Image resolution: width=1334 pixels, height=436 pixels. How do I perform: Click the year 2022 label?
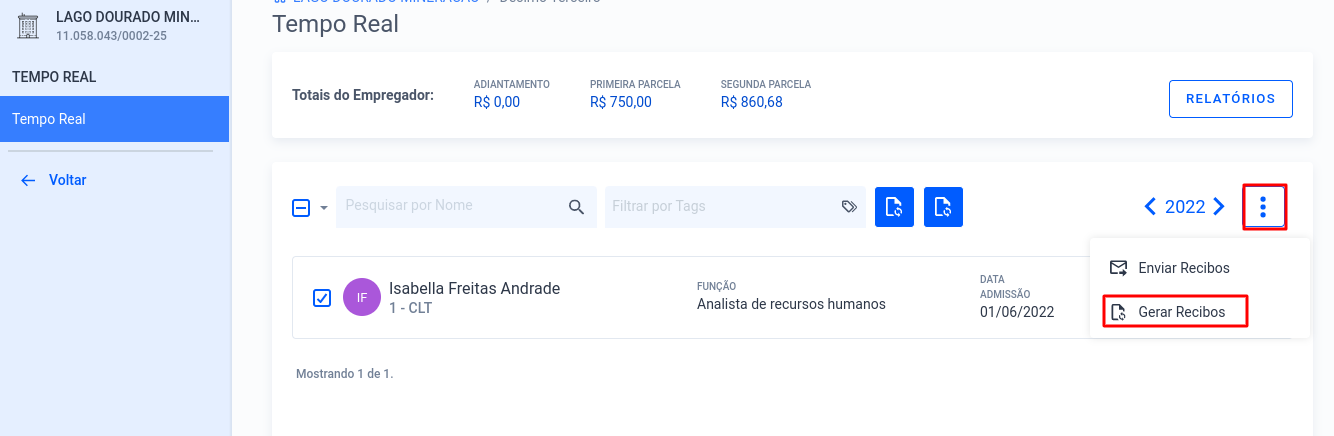tap(1185, 207)
